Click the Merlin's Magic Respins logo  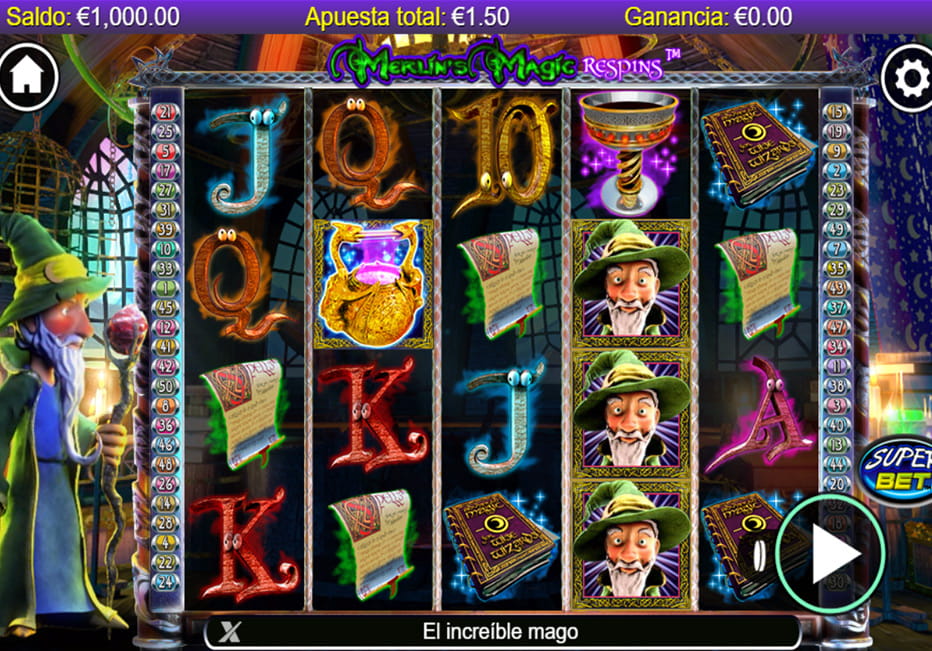click(504, 63)
